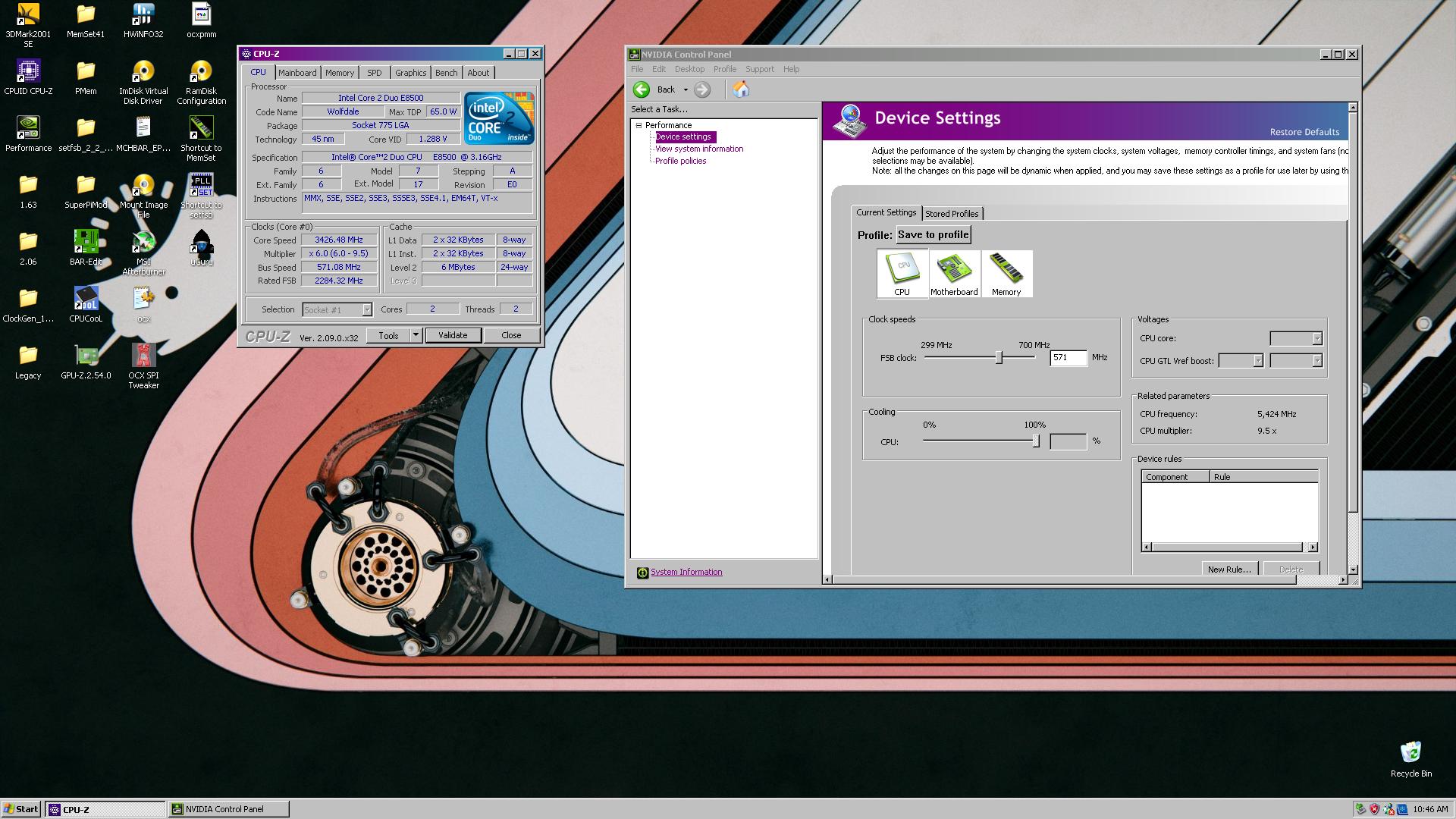Screen dimensions: 1456x819
Task: Open the PMem folder icon
Action: 86,77
